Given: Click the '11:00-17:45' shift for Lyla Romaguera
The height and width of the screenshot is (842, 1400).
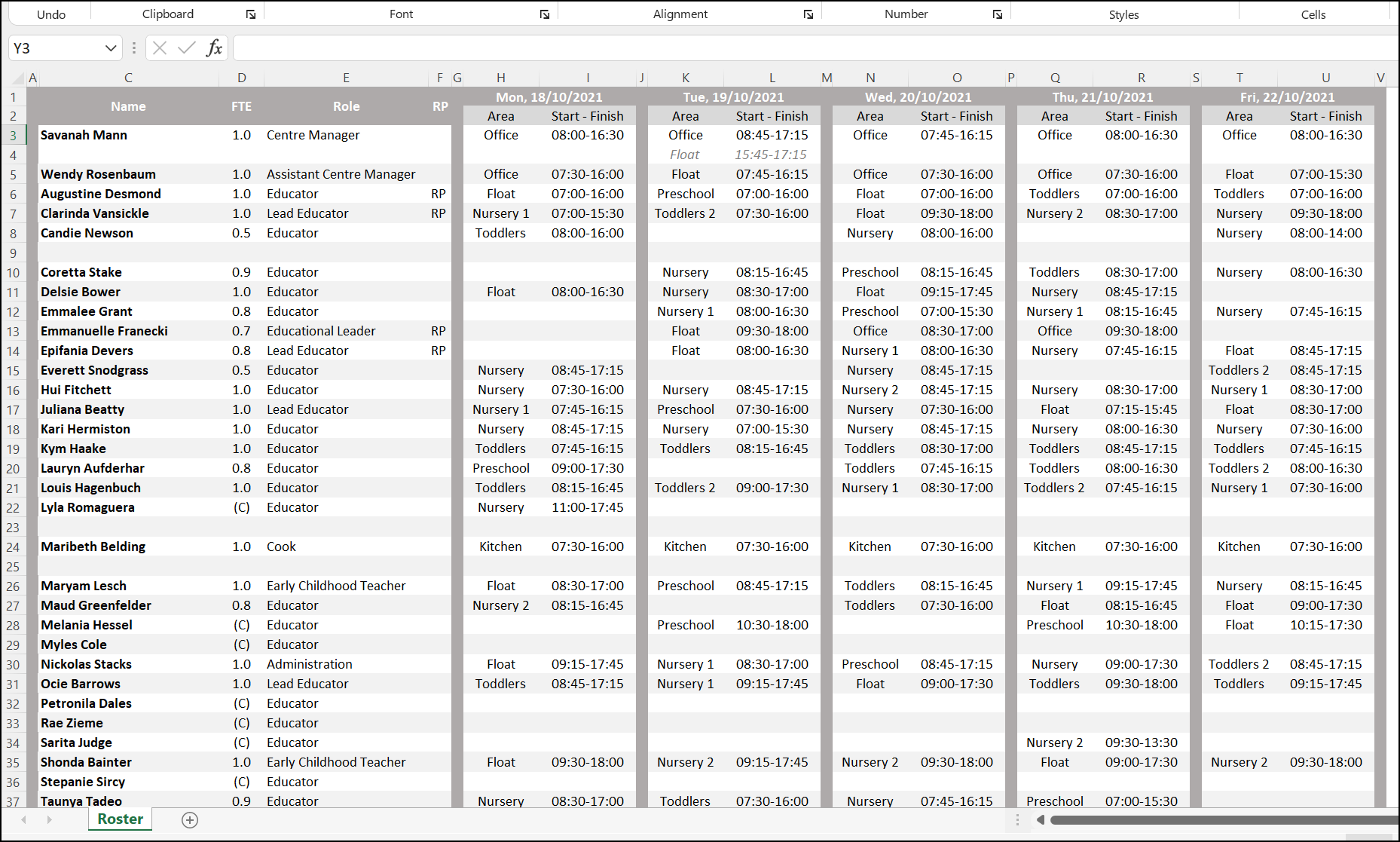Looking at the screenshot, I should [x=588, y=507].
